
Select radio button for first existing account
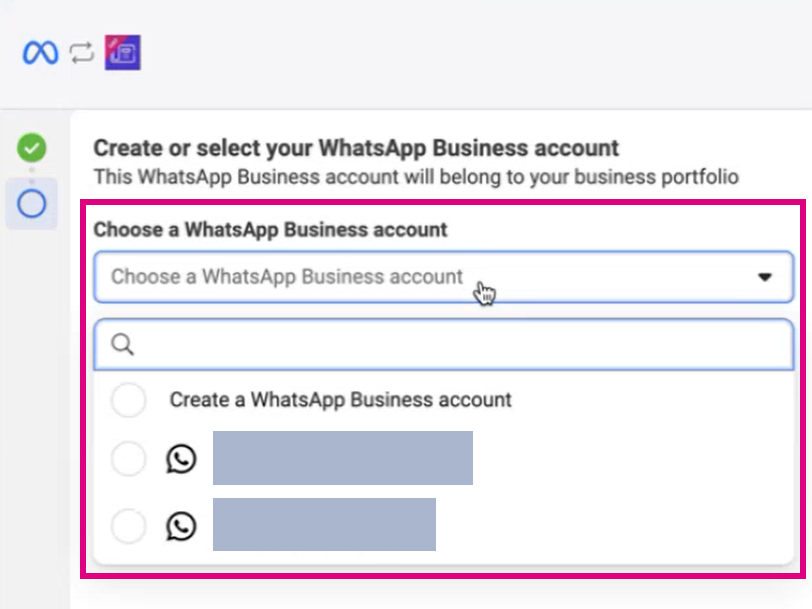(129, 460)
